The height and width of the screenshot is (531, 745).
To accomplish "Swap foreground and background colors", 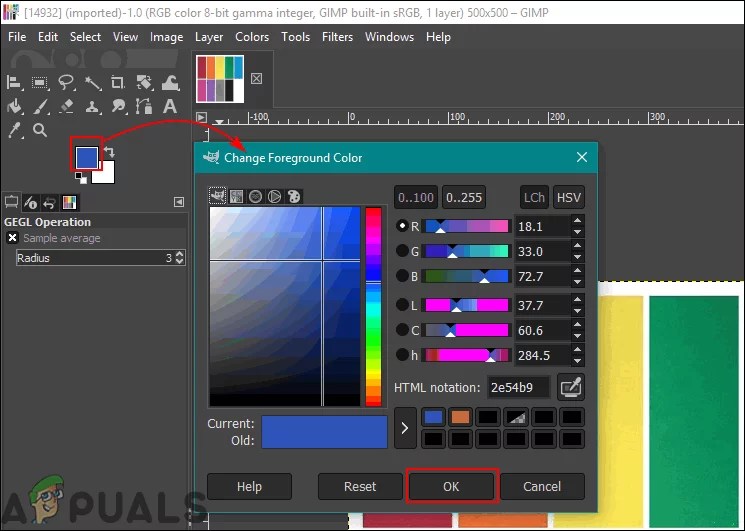I will tap(109, 152).
